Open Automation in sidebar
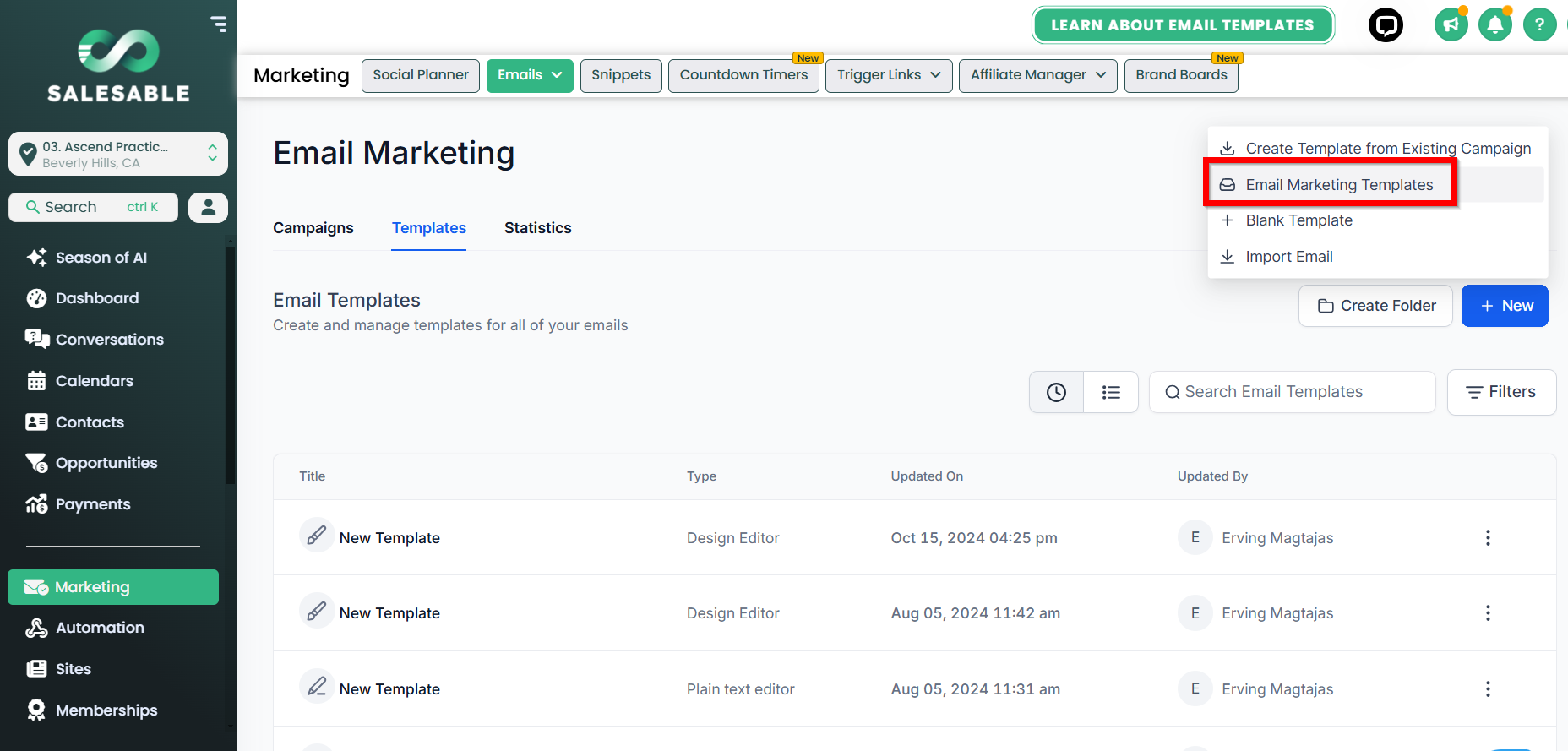The image size is (1568, 751). tap(84, 628)
